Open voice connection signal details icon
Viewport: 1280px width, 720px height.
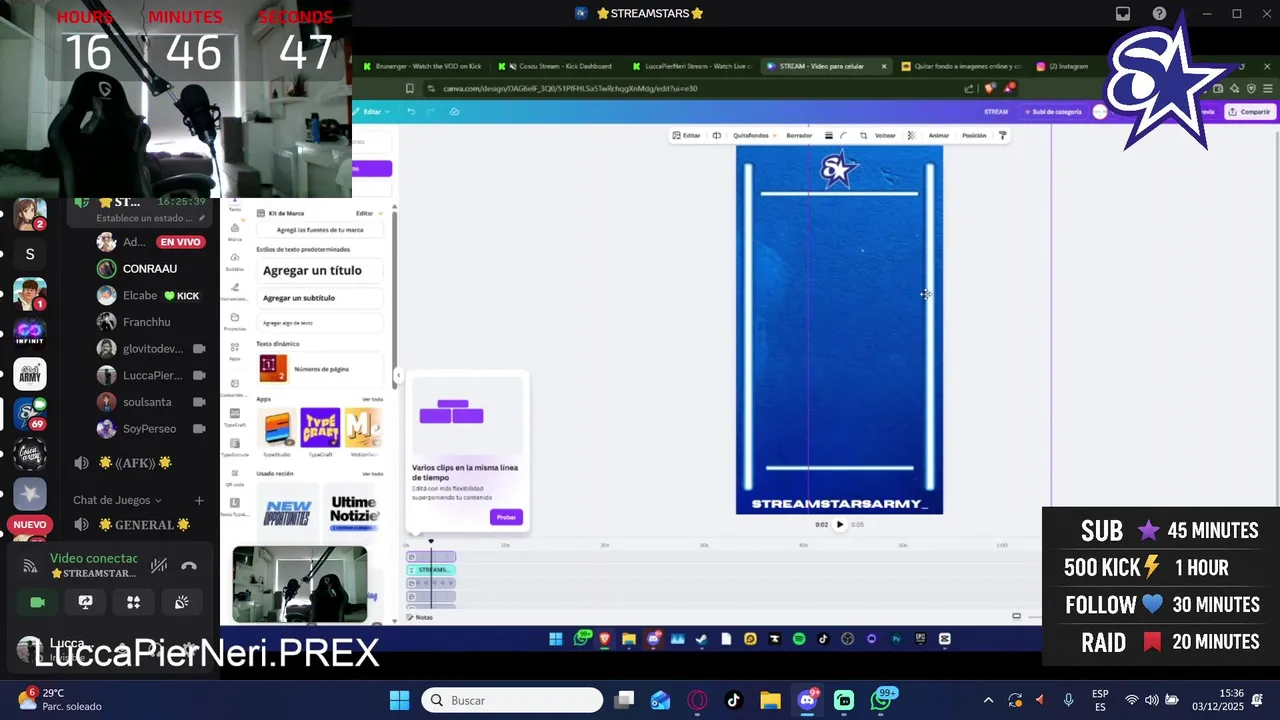tap(30, 566)
